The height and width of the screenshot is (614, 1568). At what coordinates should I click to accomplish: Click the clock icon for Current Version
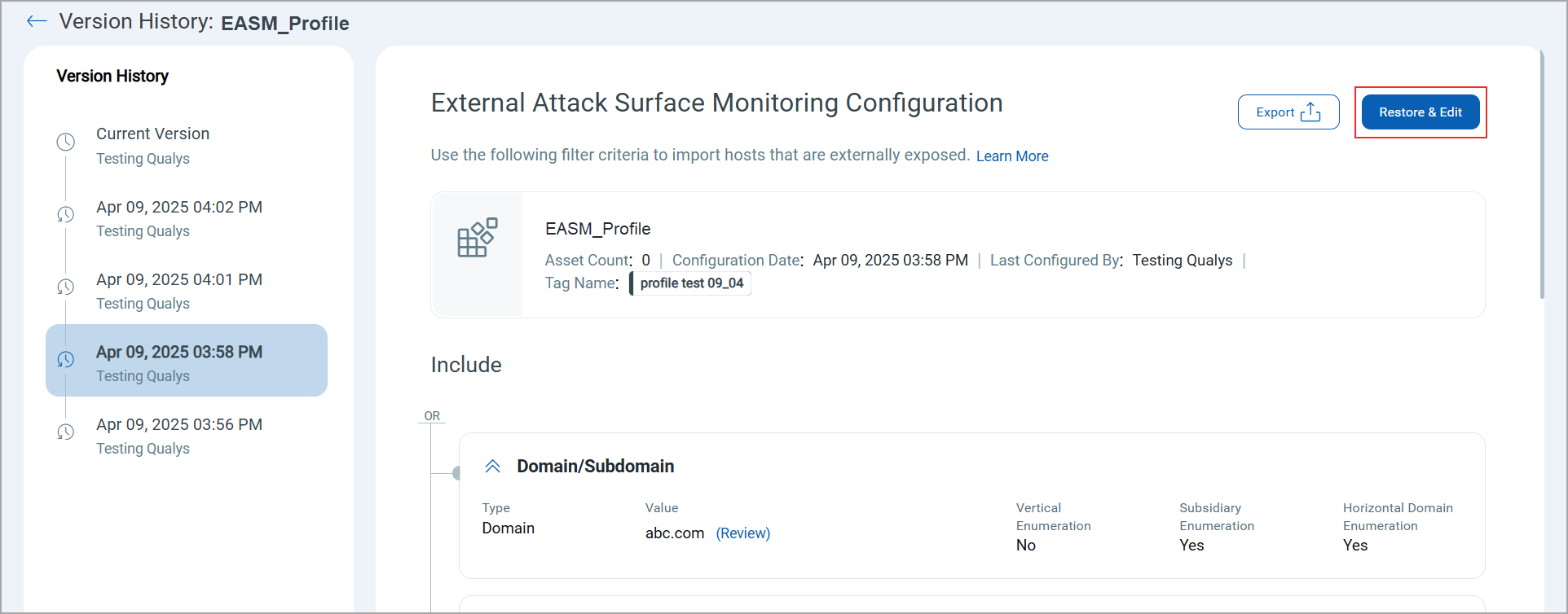66,142
